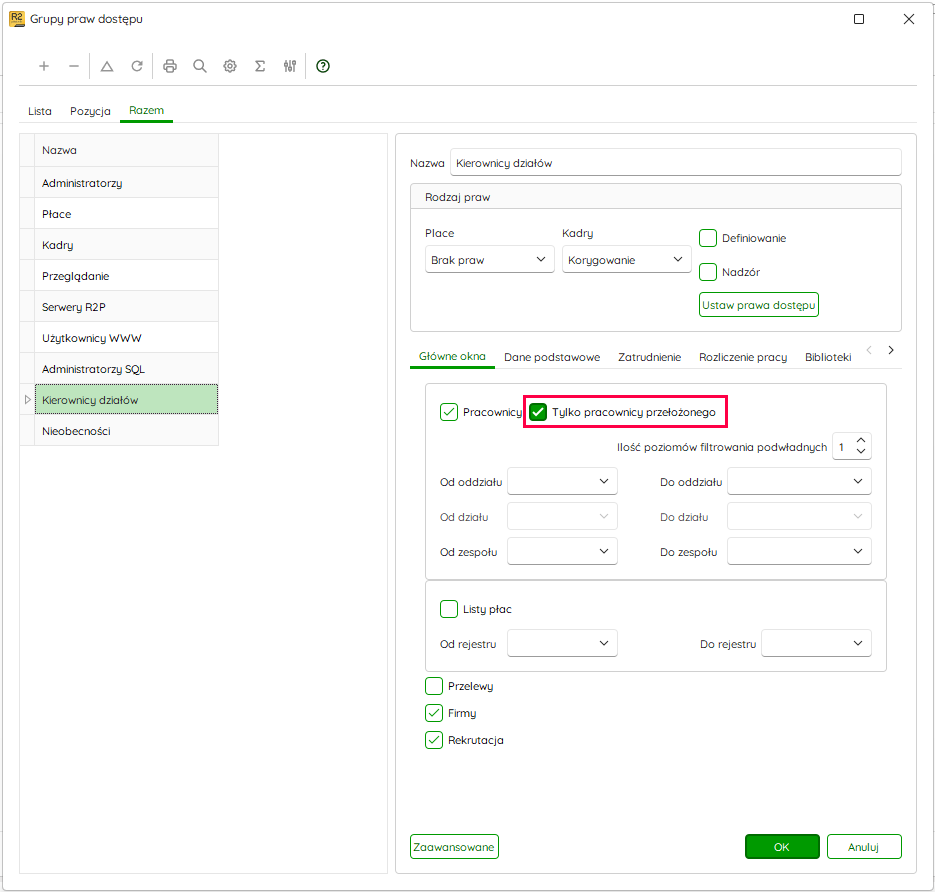Viewport: 935px width, 892px height.
Task: Click the R2 application icon in title bar
Action: pyautogui.click(x=17, y=19)
